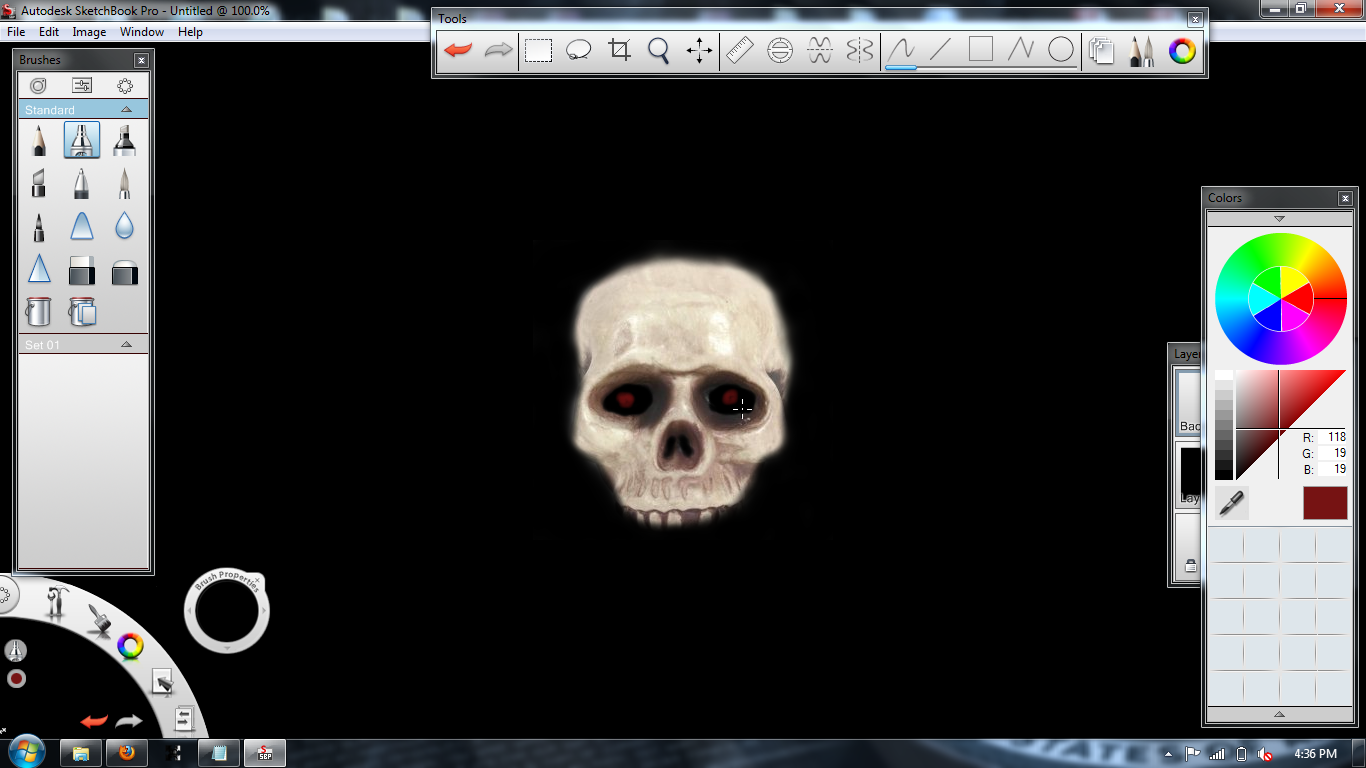Select the freehand stroke style
This screenshot has height=768, width=1366.
pyautogui.click(x=901, y=50)
